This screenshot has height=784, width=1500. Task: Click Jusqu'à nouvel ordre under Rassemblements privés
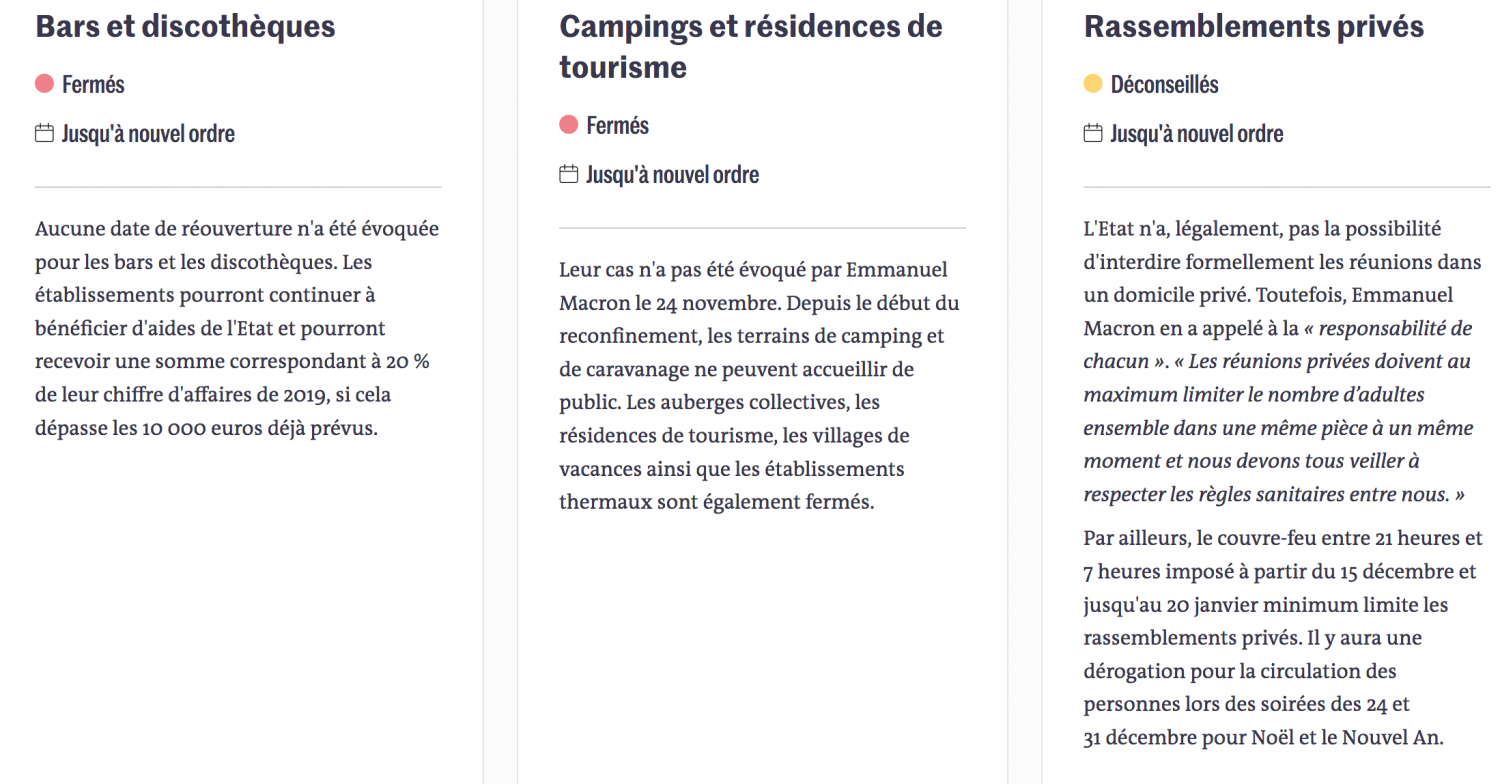click(x=1197, y=134)
